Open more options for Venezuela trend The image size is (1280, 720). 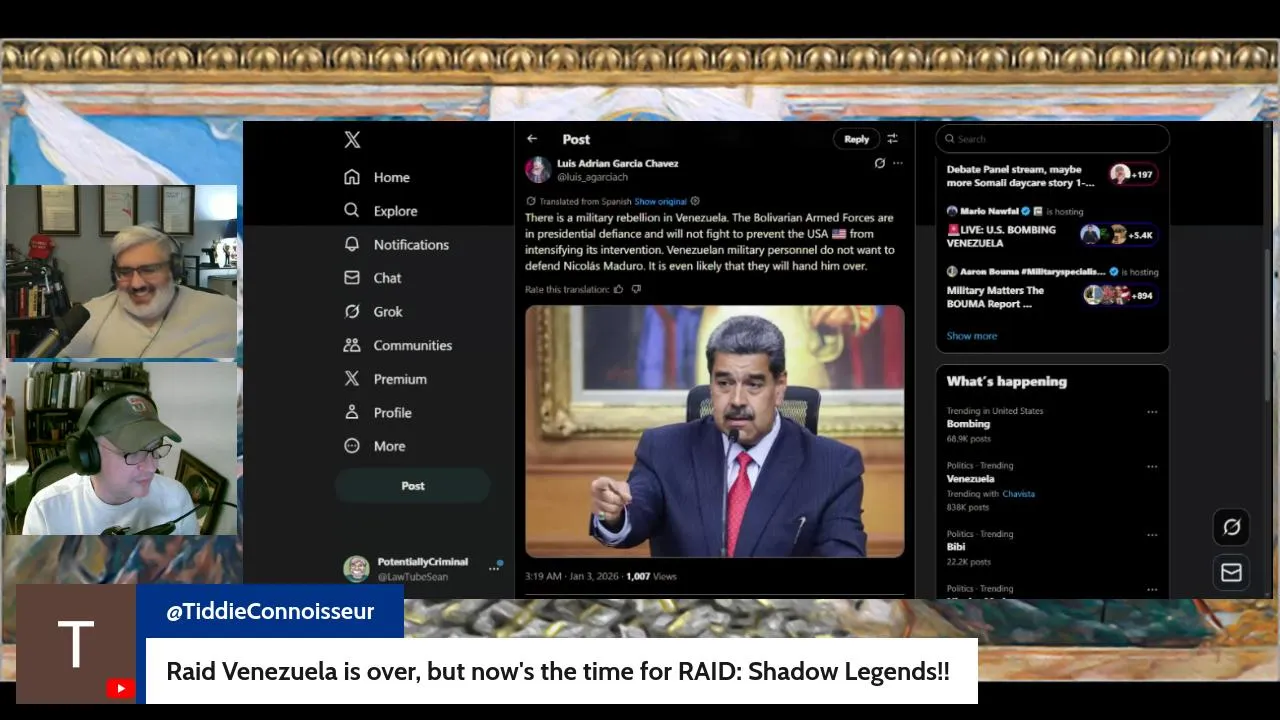tap(1152, 466)
